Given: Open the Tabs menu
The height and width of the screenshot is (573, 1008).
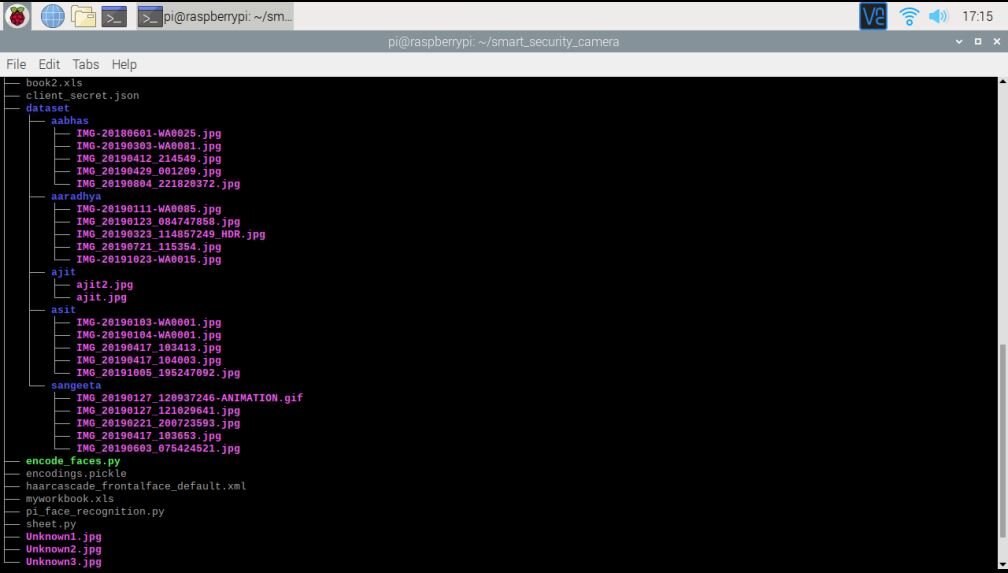Looking at the screenshot, I should [86, 64].
